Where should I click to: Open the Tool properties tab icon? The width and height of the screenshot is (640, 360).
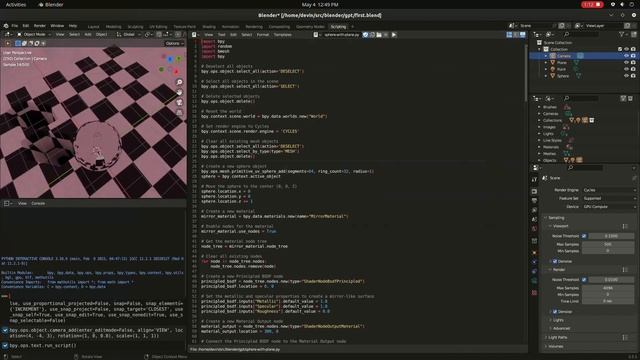(534, 180)
